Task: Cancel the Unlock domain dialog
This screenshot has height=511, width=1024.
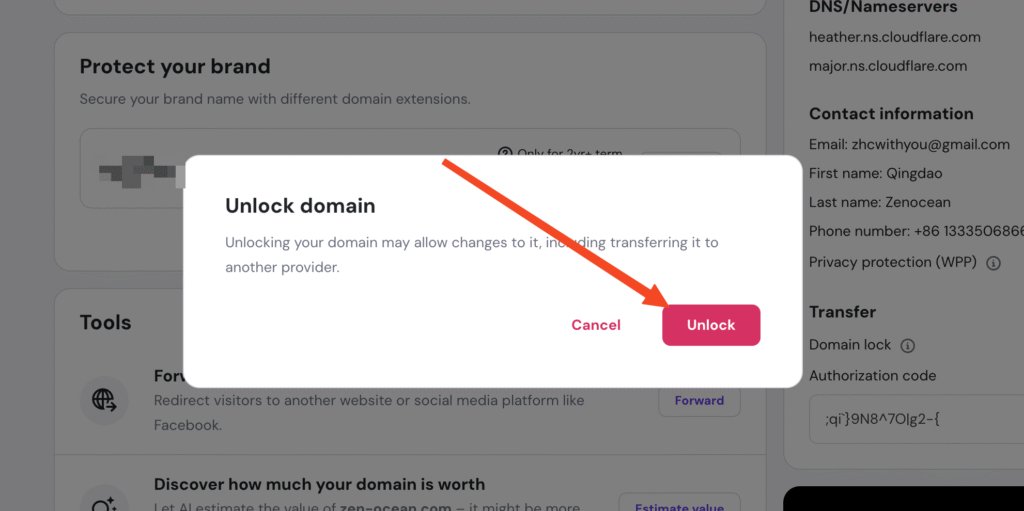Action: click(x=596, y=325)
